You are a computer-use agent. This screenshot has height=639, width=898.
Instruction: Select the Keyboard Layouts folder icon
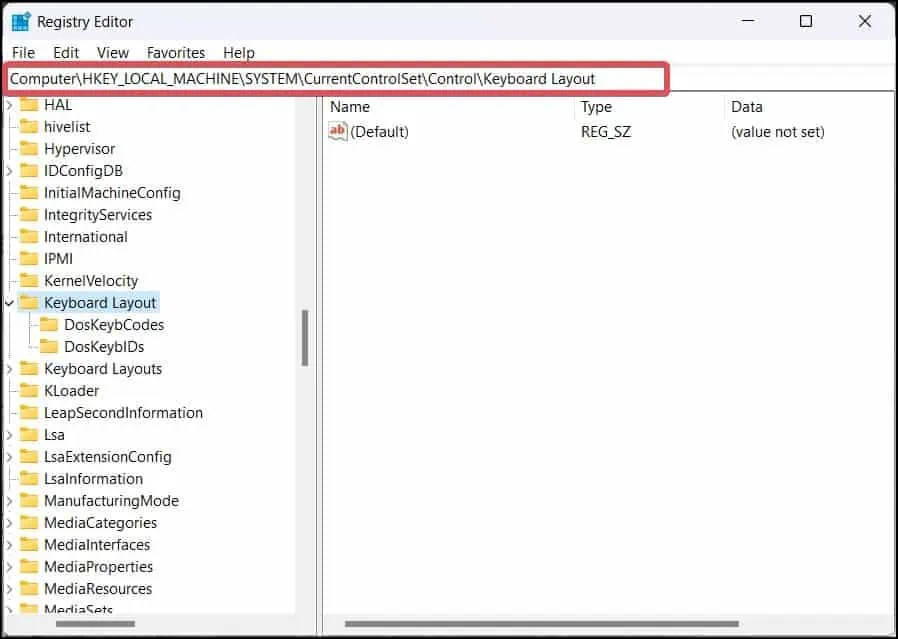29,369
